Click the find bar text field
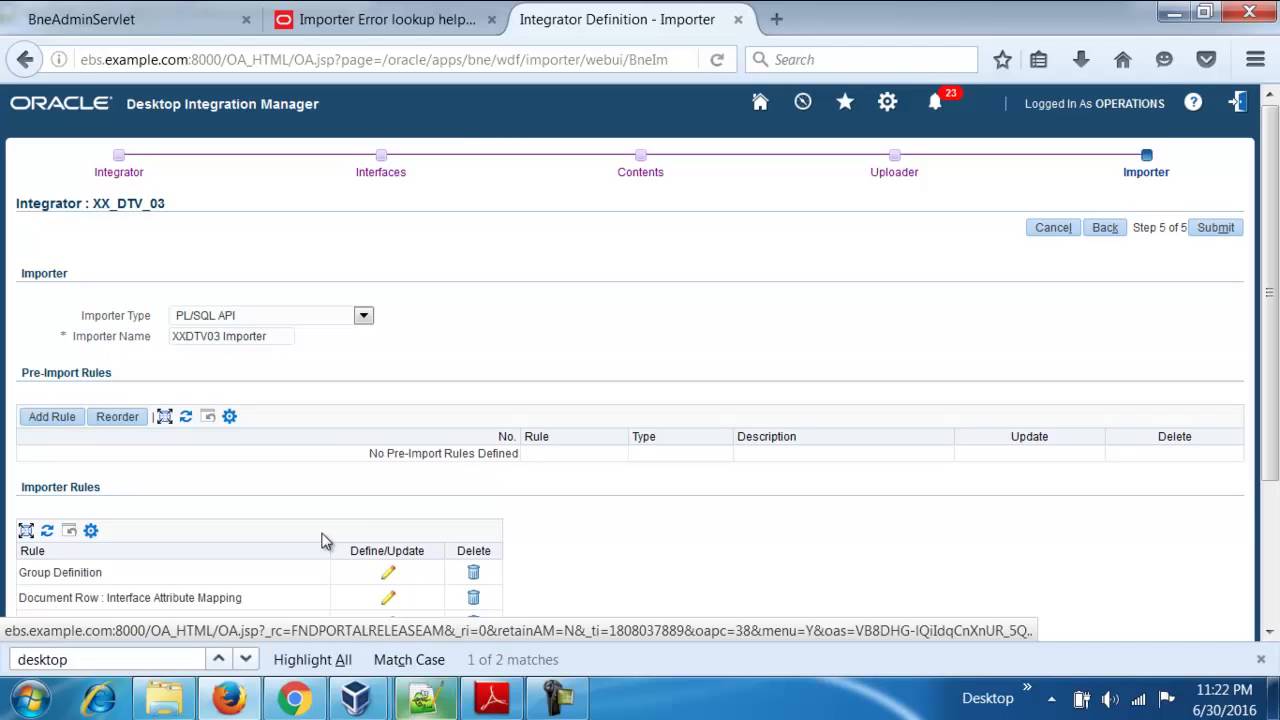The image size is (1280, 720). click(107, 659)
